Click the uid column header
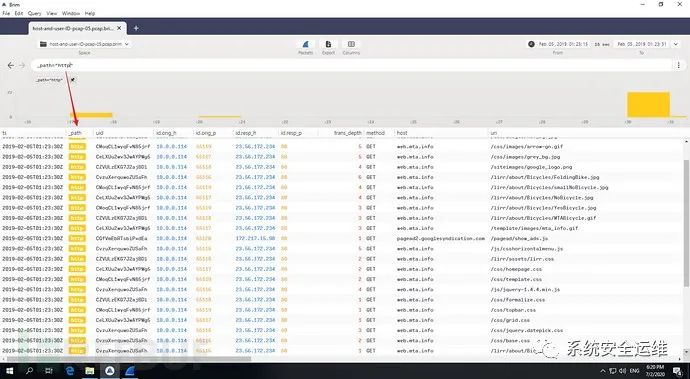This screenshot has height=379, width=690. click(99, 132)
